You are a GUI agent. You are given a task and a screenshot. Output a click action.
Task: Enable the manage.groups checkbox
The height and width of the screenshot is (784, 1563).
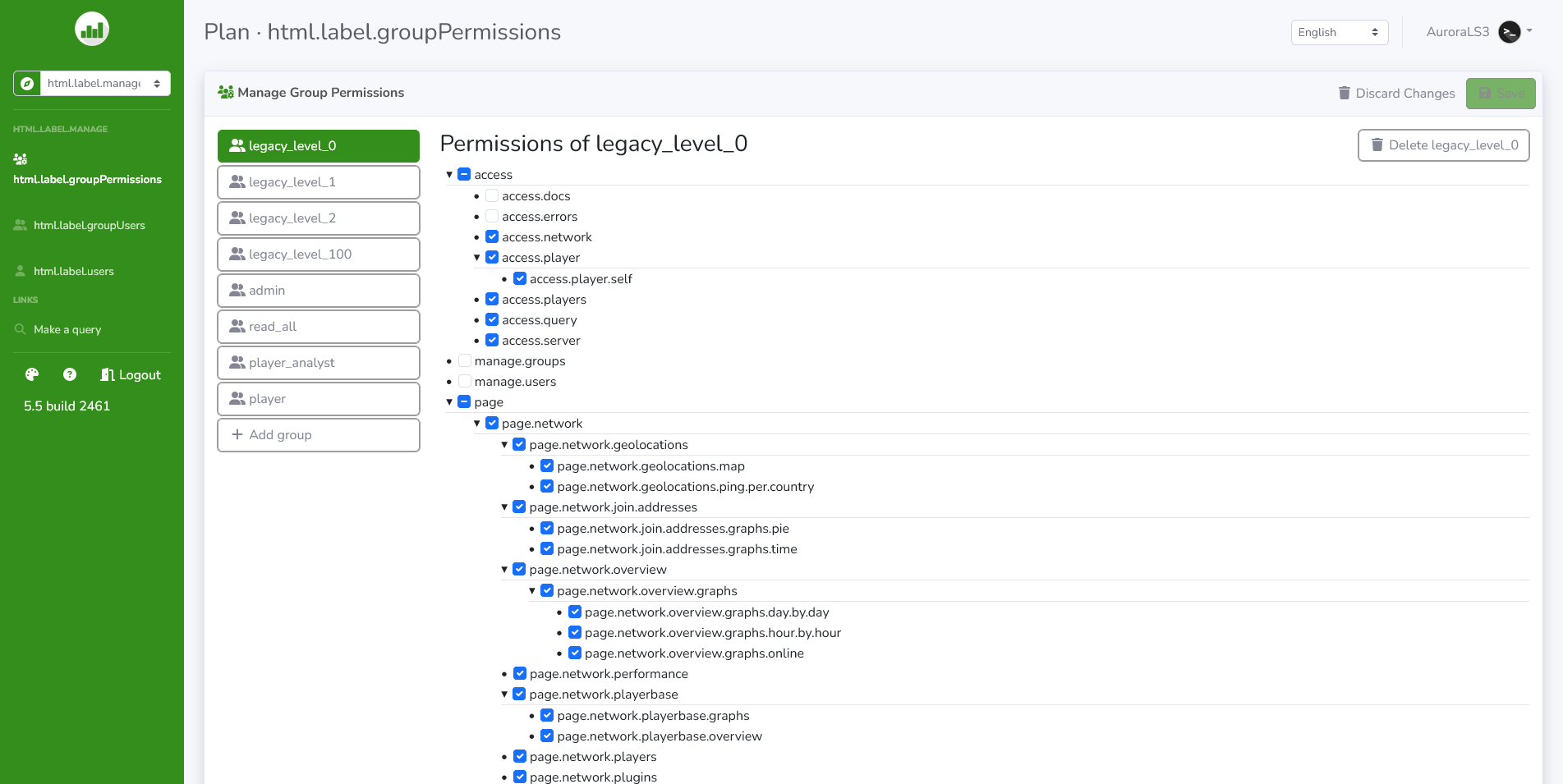pyautogui.click(x=464, y=360)
